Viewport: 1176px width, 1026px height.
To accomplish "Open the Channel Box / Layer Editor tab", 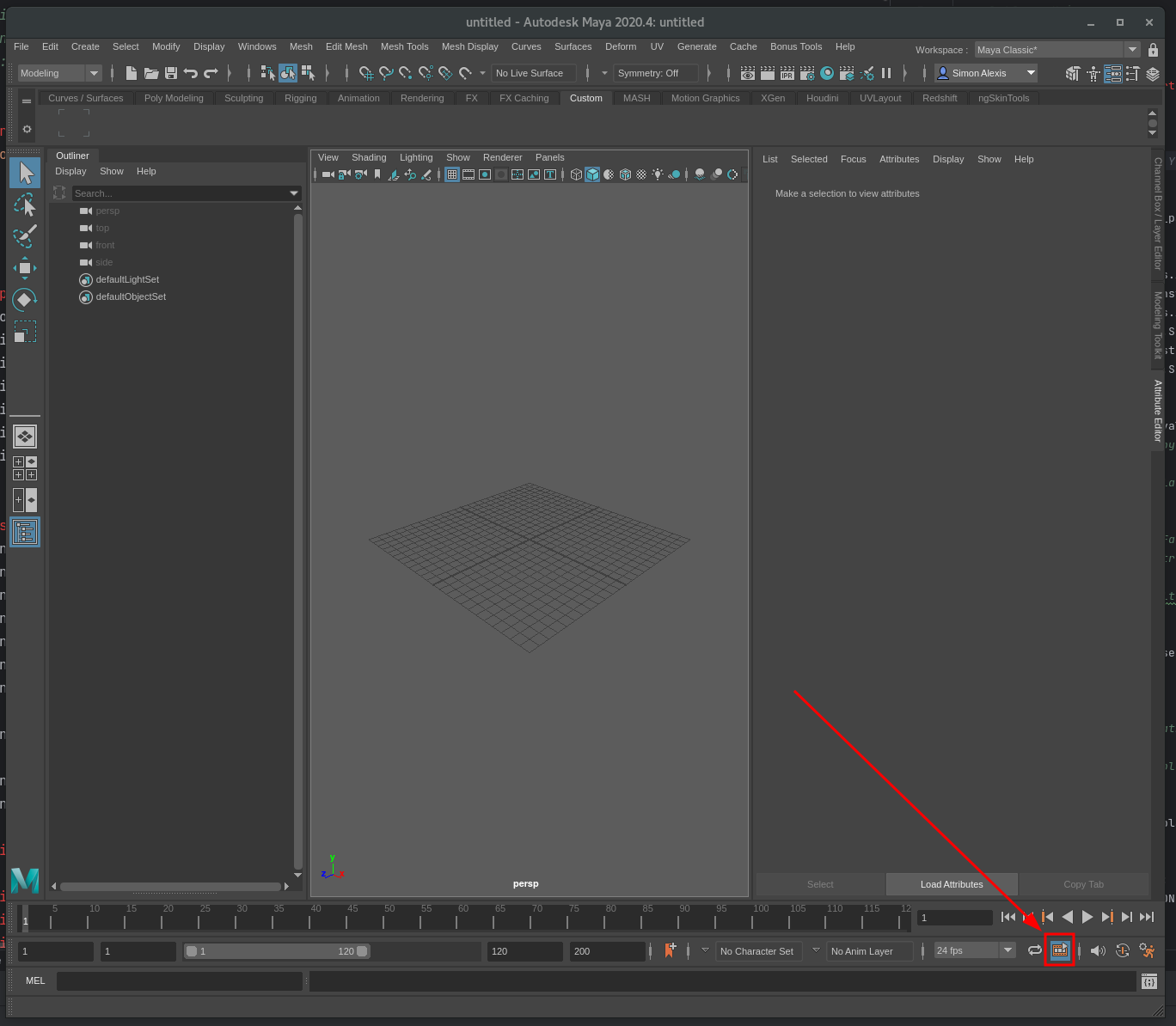I will pyautogui.click(x=1158, y=213).
